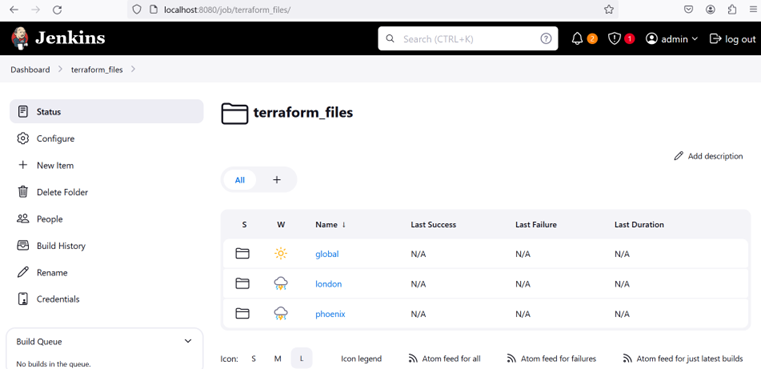This screenshot has width=761, height=369.
Task: Click the Jenkins butler logo icon
Action: click(20, 38)
